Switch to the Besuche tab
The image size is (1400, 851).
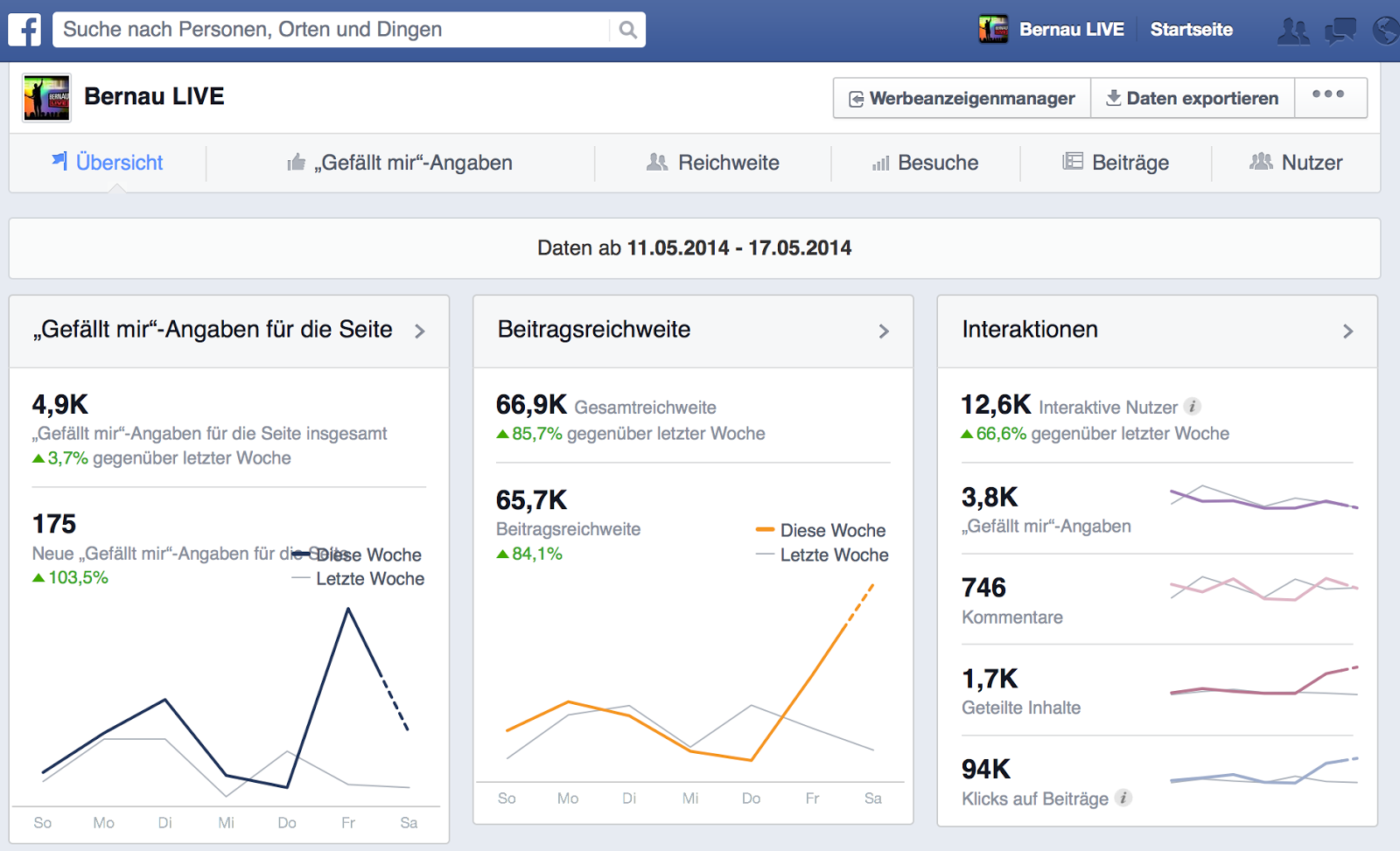coord(925,163)
